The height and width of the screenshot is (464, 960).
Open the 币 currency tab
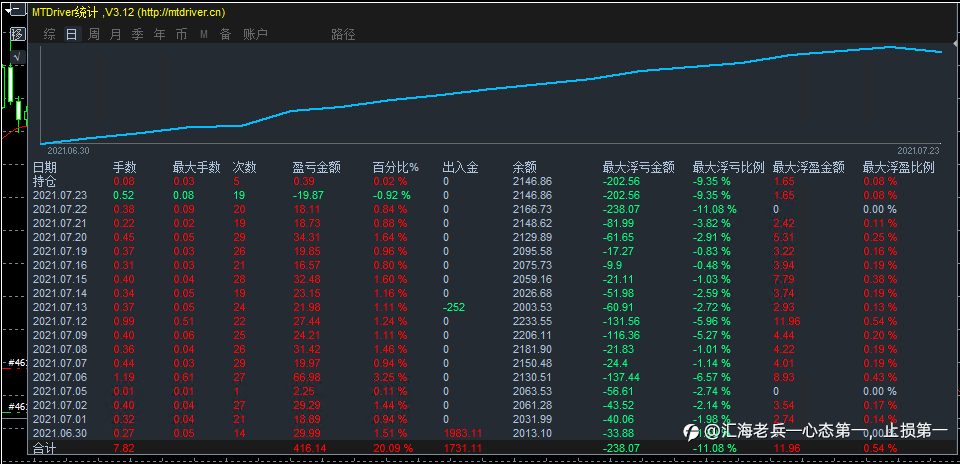(181, 34)
